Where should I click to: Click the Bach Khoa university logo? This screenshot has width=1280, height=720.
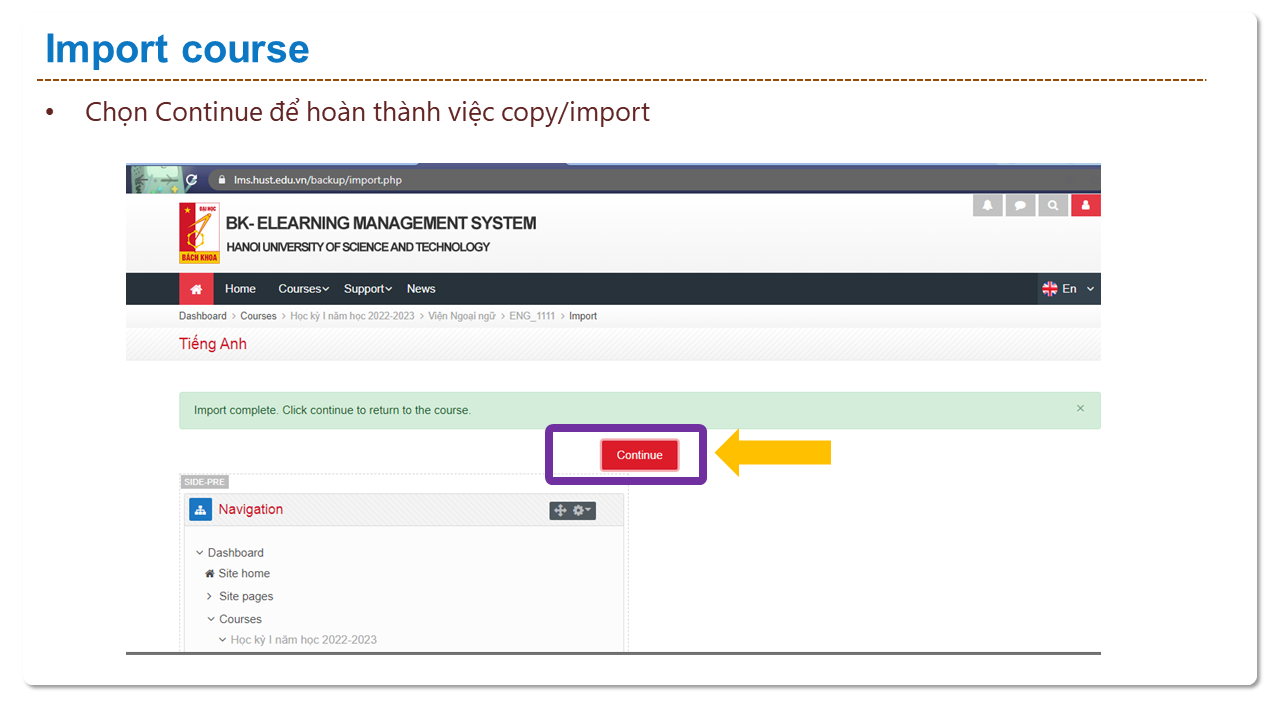(199, 233)
